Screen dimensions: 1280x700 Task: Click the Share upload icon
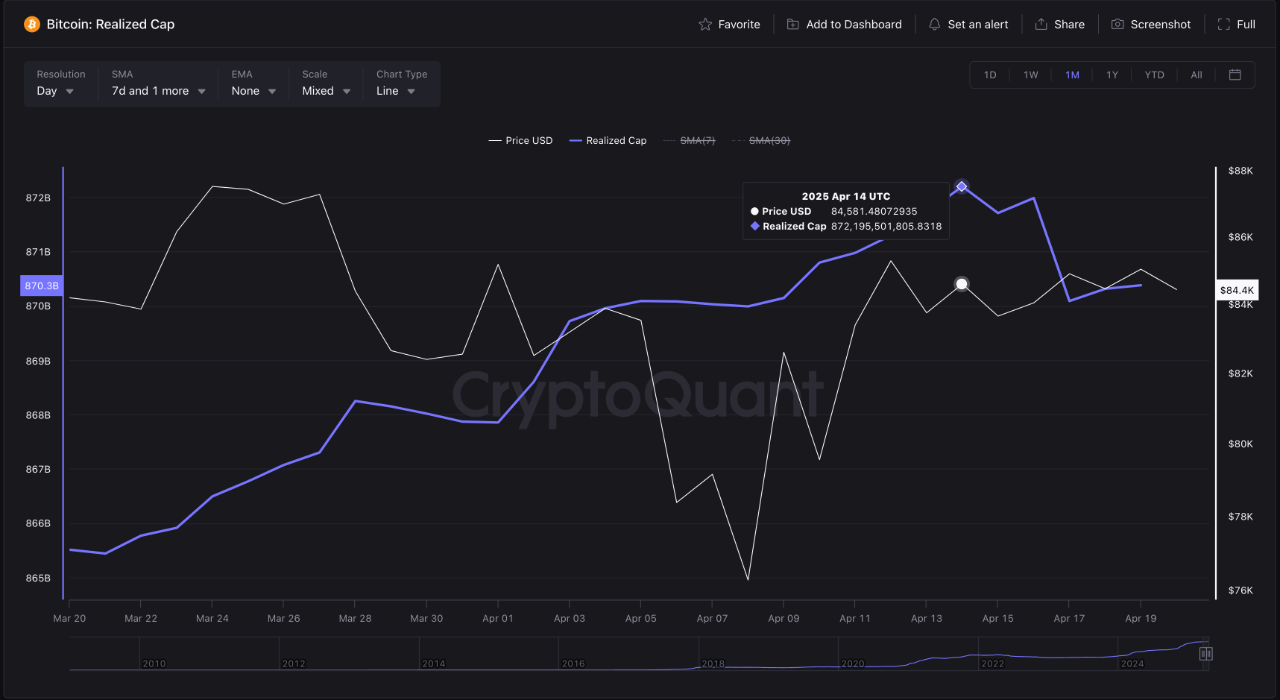[1042, 24]
